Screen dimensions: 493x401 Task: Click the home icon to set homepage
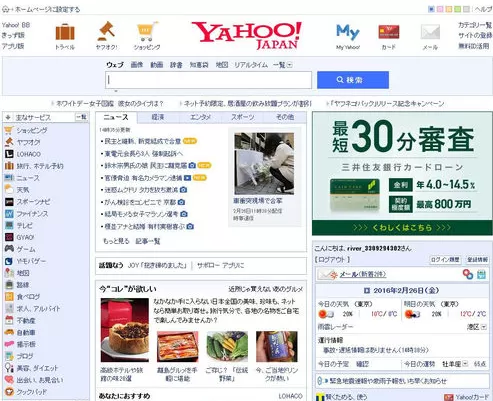(x=5, y=9)
